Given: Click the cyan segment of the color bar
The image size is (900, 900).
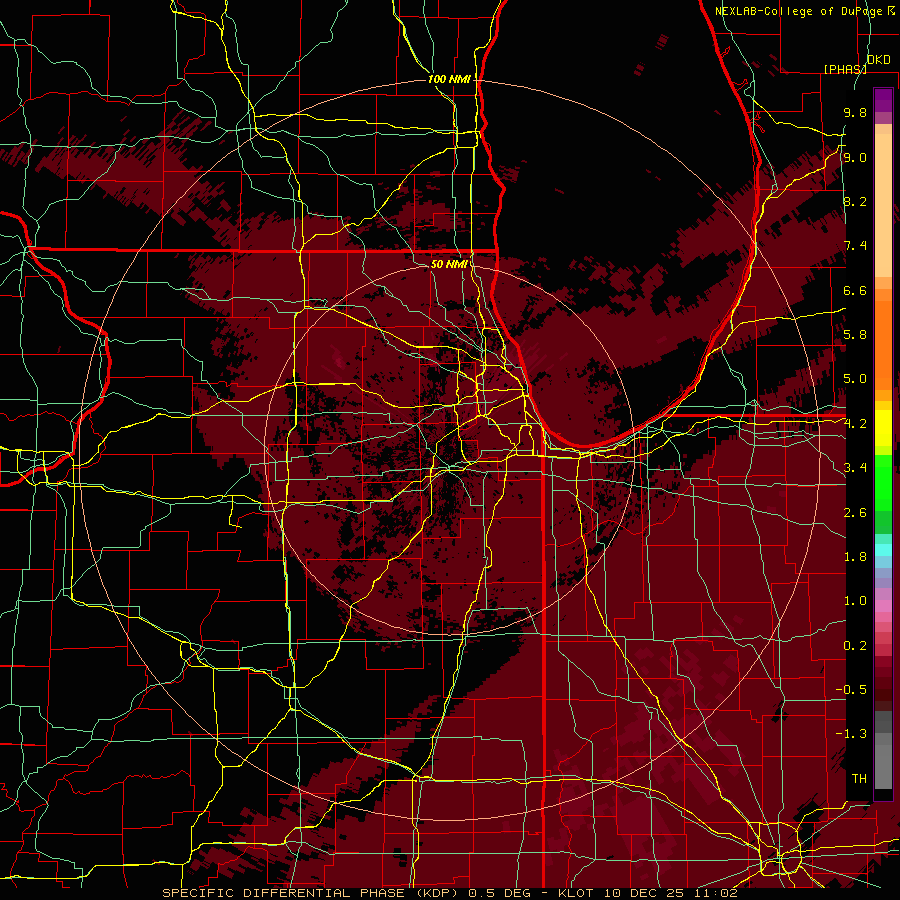Looking at the screenshot, I should (883, 550).
